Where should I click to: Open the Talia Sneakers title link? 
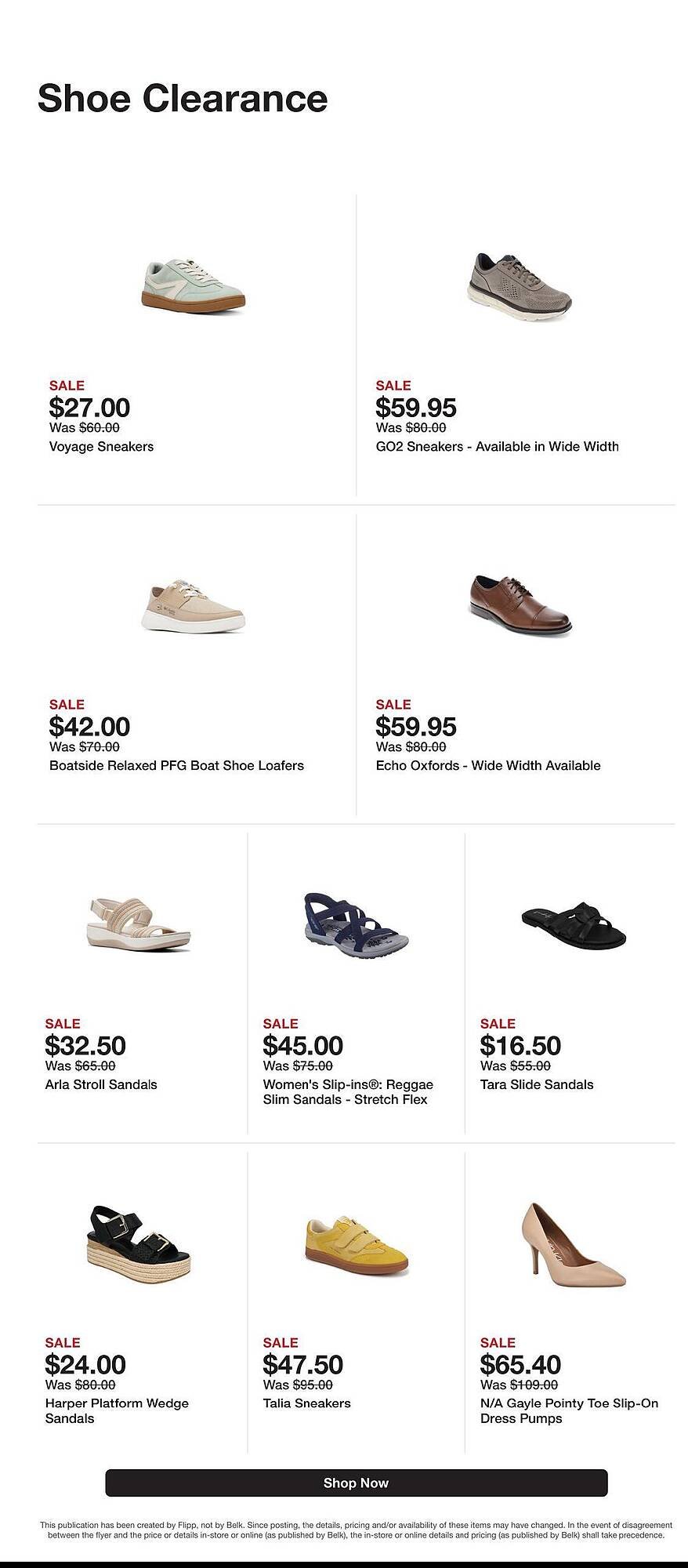(306, 1403)
